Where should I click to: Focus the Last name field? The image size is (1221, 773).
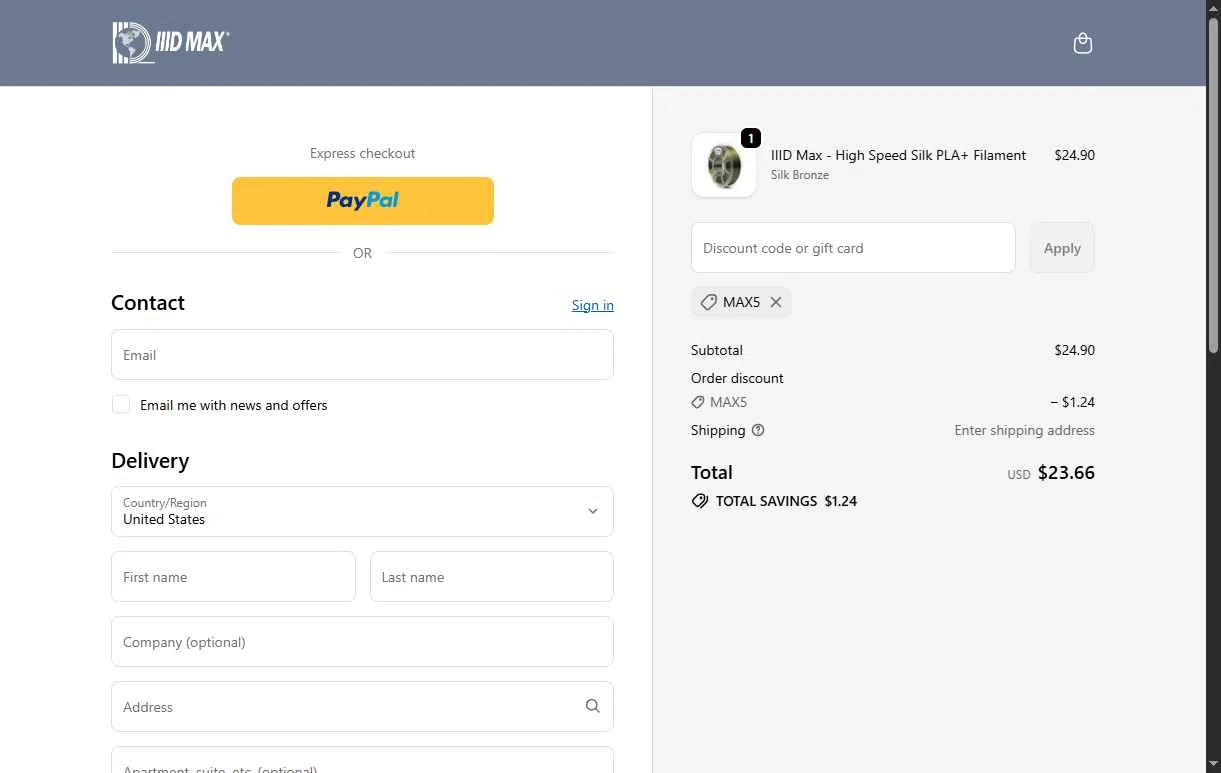pyautogui.click(x=492, y=577)
